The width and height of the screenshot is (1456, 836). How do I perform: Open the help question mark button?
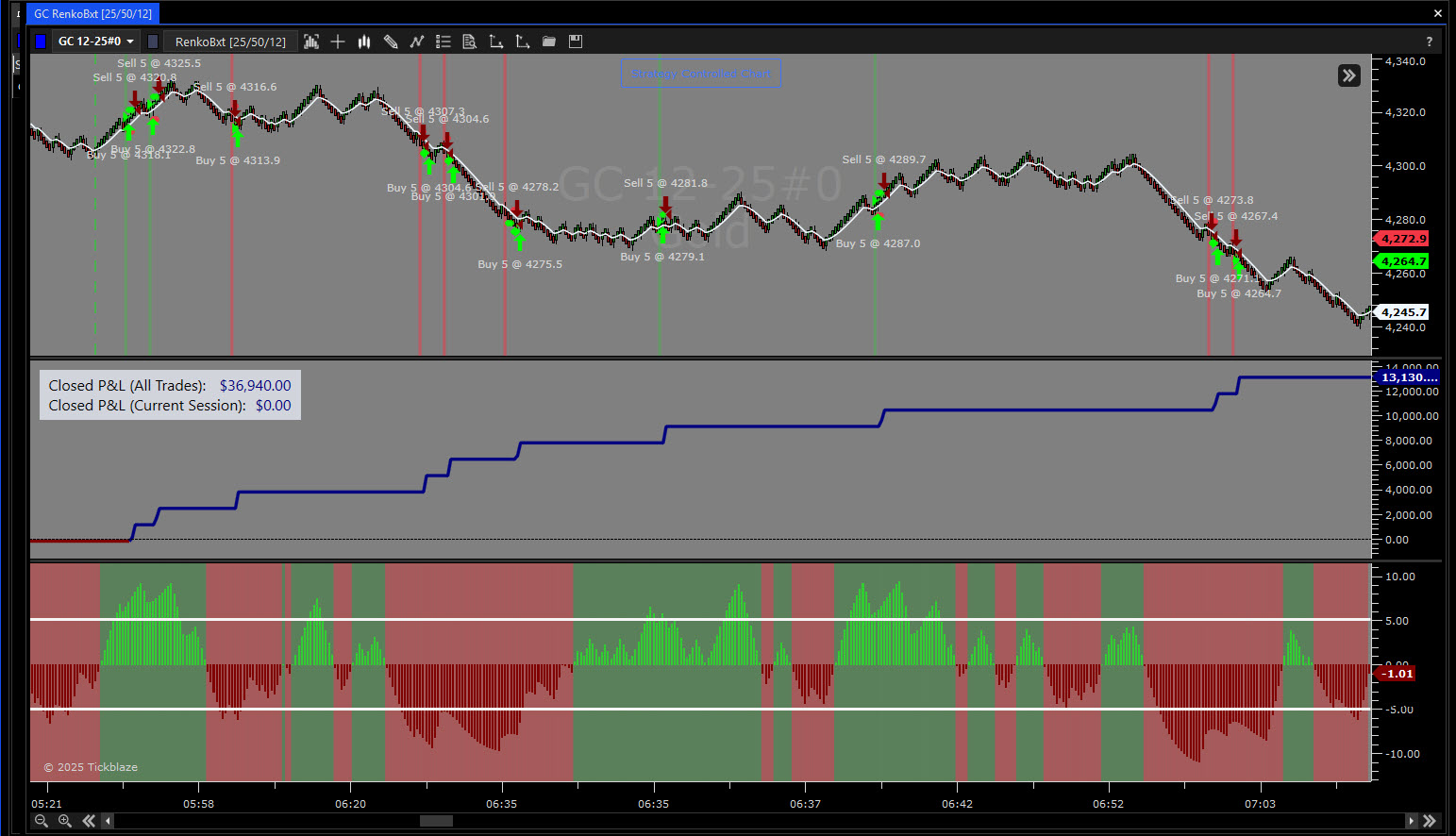point(1429,42)
